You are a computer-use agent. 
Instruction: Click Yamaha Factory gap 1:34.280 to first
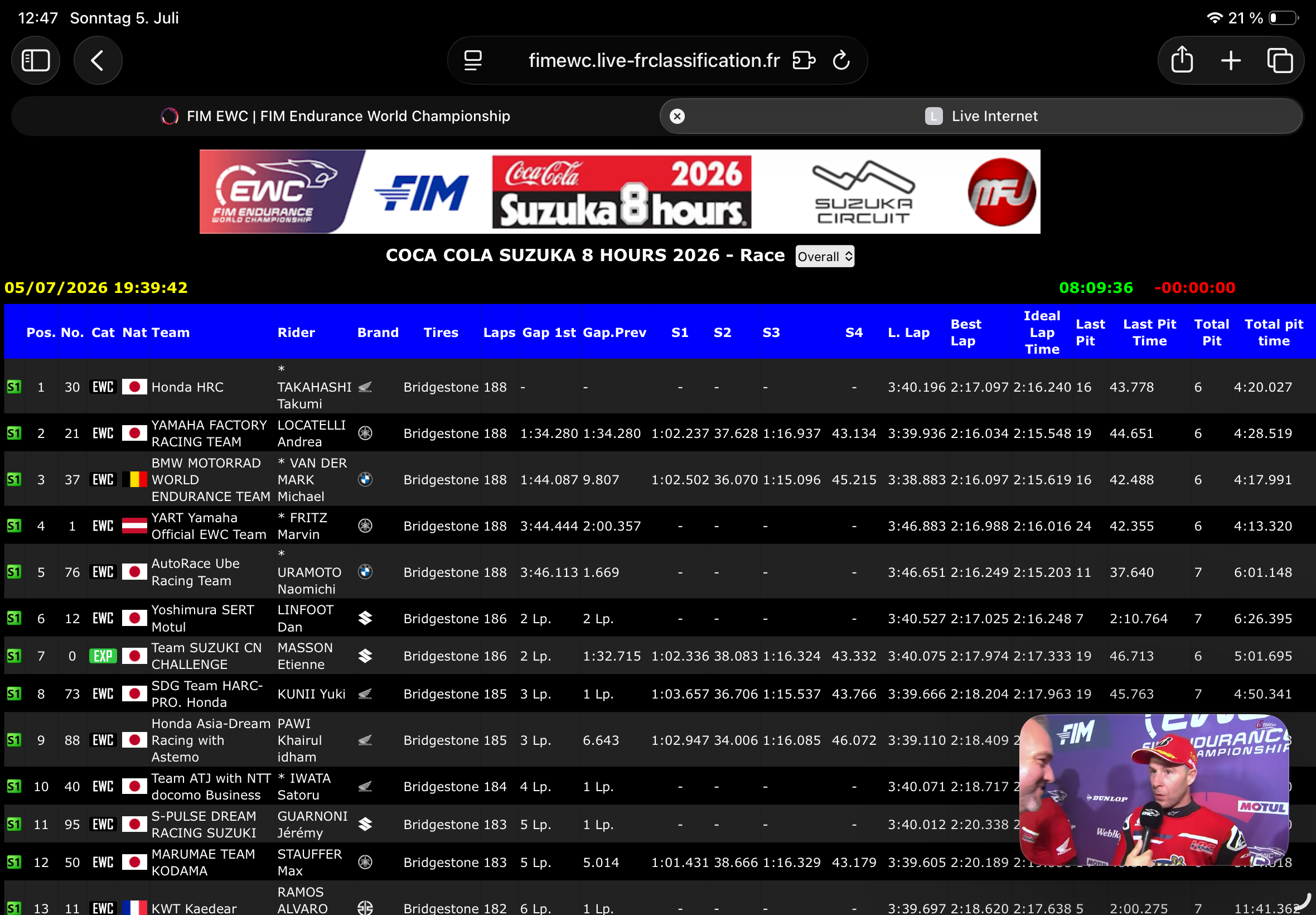click(549, 434)
